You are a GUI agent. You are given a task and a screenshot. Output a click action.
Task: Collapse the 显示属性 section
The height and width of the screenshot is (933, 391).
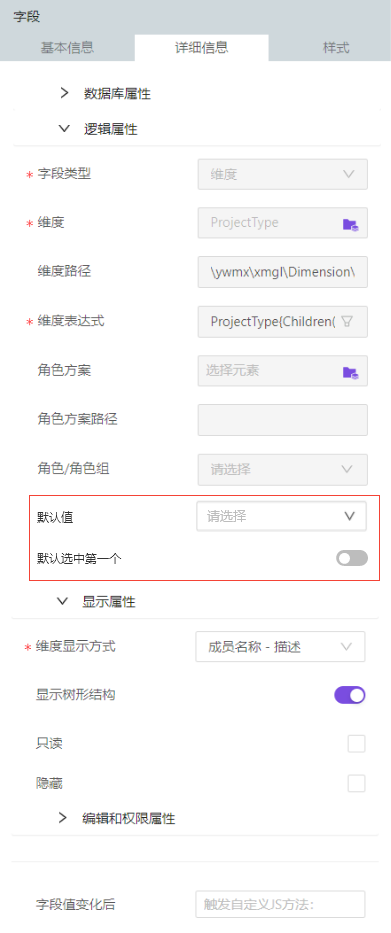[x=62, y=602]
